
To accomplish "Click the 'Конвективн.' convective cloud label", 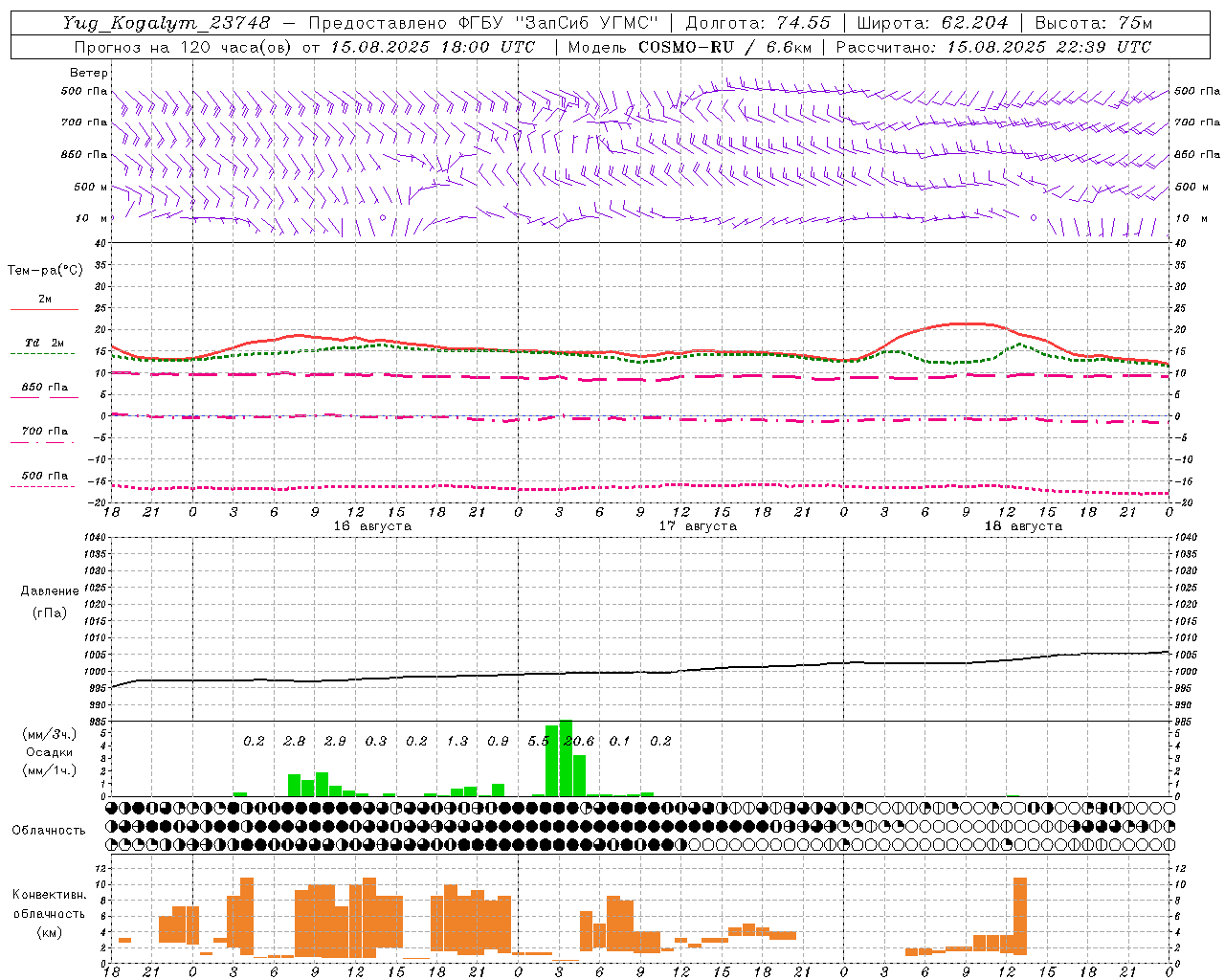I will pos(50,895).
